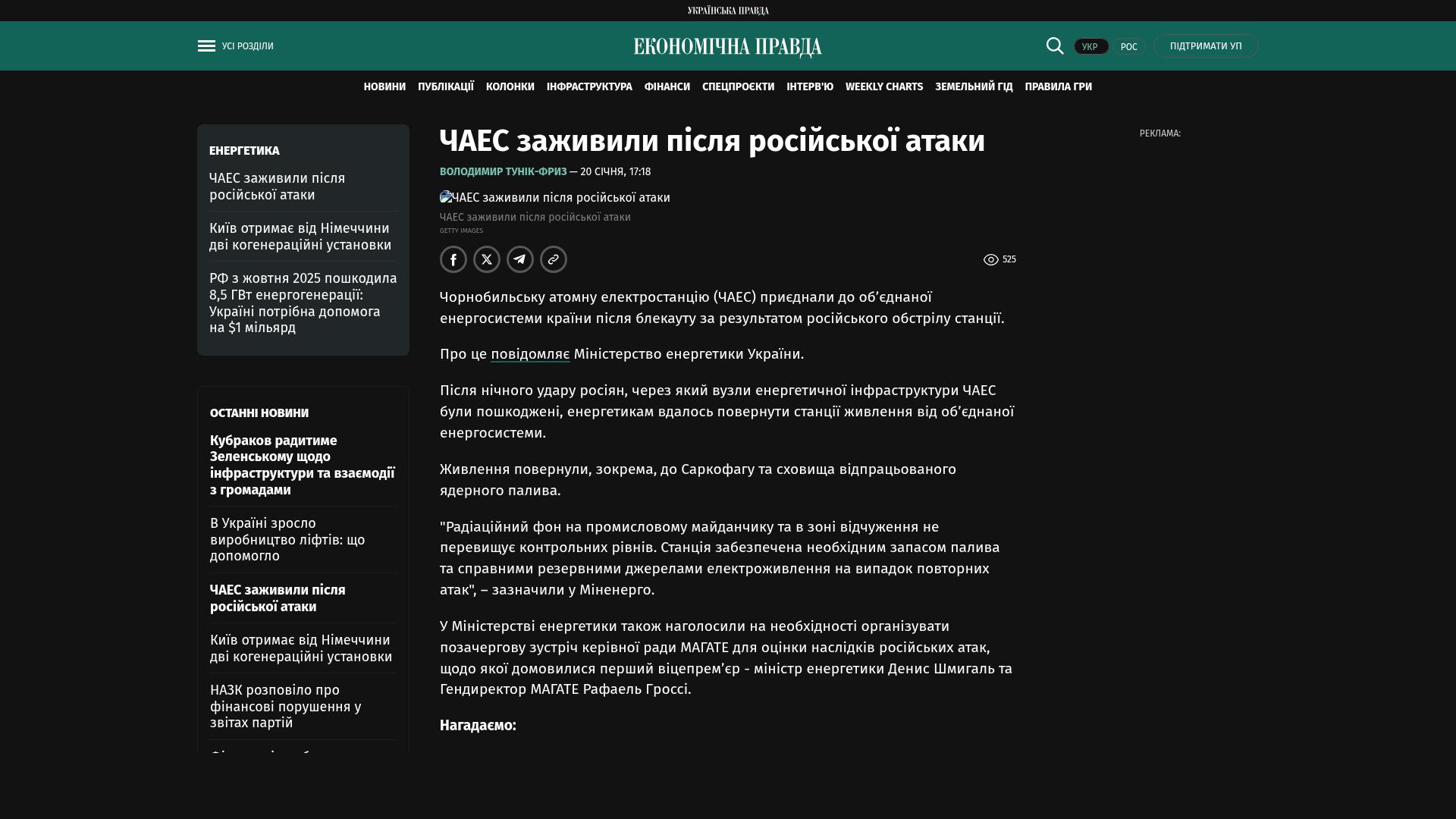Click the Економічна правда logo
Screen dimensions: 1456x819
pyautogui.click(x=728, y=47)
